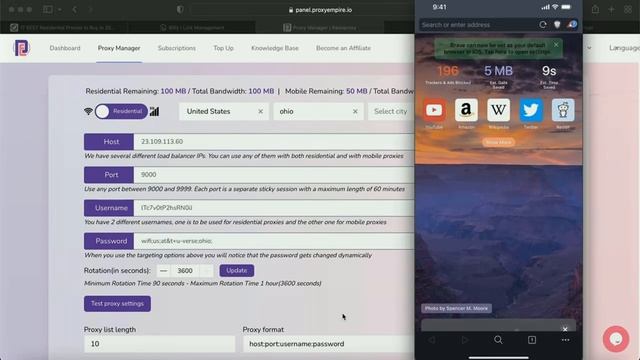Image resolution: width=640 pixels, height=360 pixels.
Task: Open Safari's share icon
Action: 595,9
